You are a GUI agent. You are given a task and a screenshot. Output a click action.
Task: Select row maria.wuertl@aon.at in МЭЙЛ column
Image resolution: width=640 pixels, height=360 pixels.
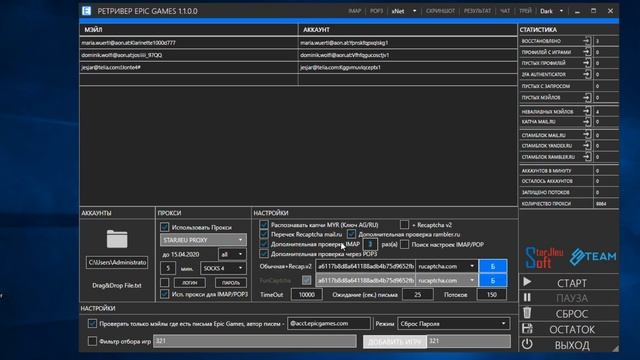(189, 42)
